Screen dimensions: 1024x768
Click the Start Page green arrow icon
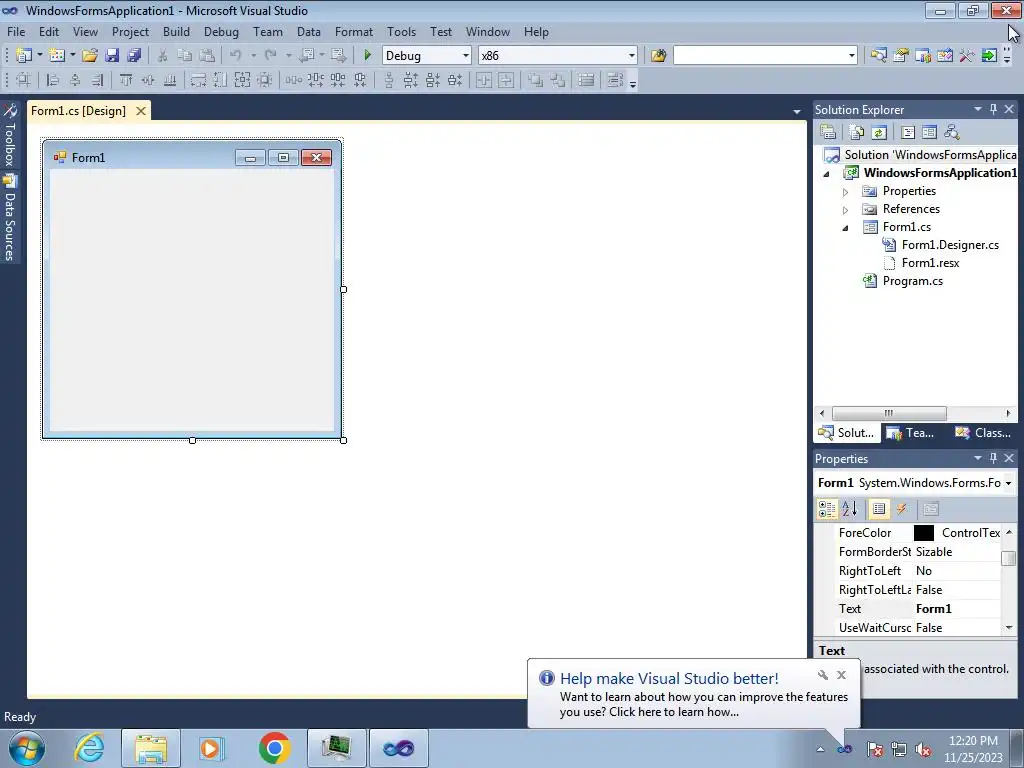[989, 56]
